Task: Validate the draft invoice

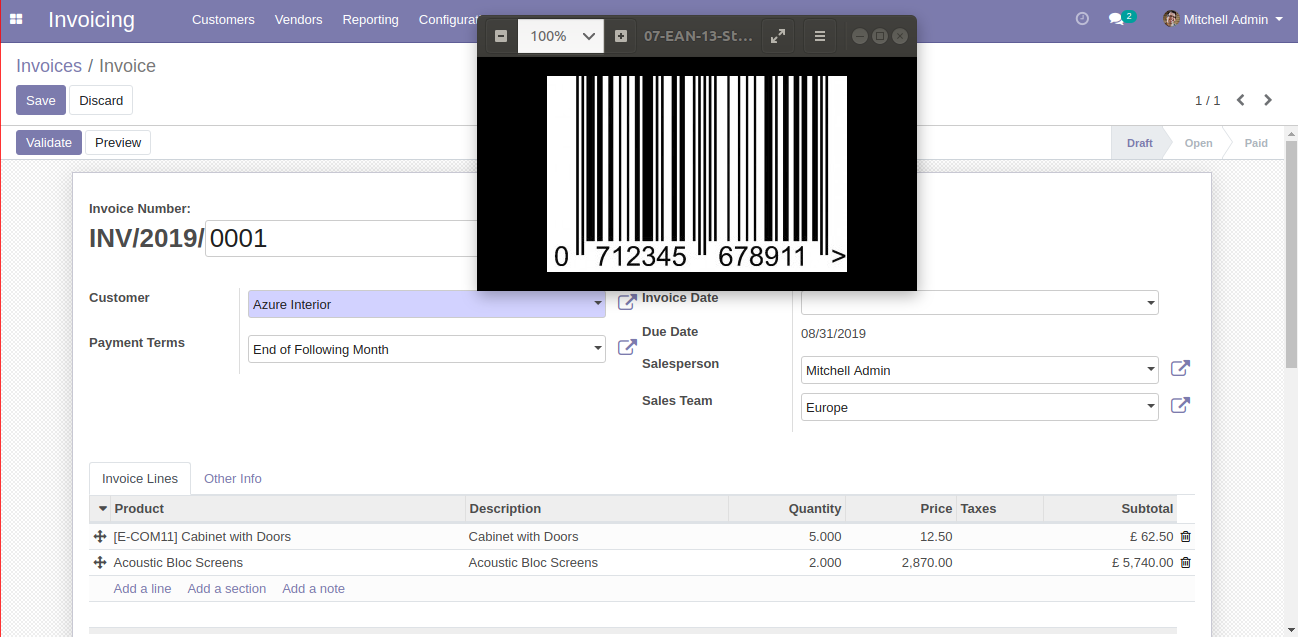Action: (49, 142)
